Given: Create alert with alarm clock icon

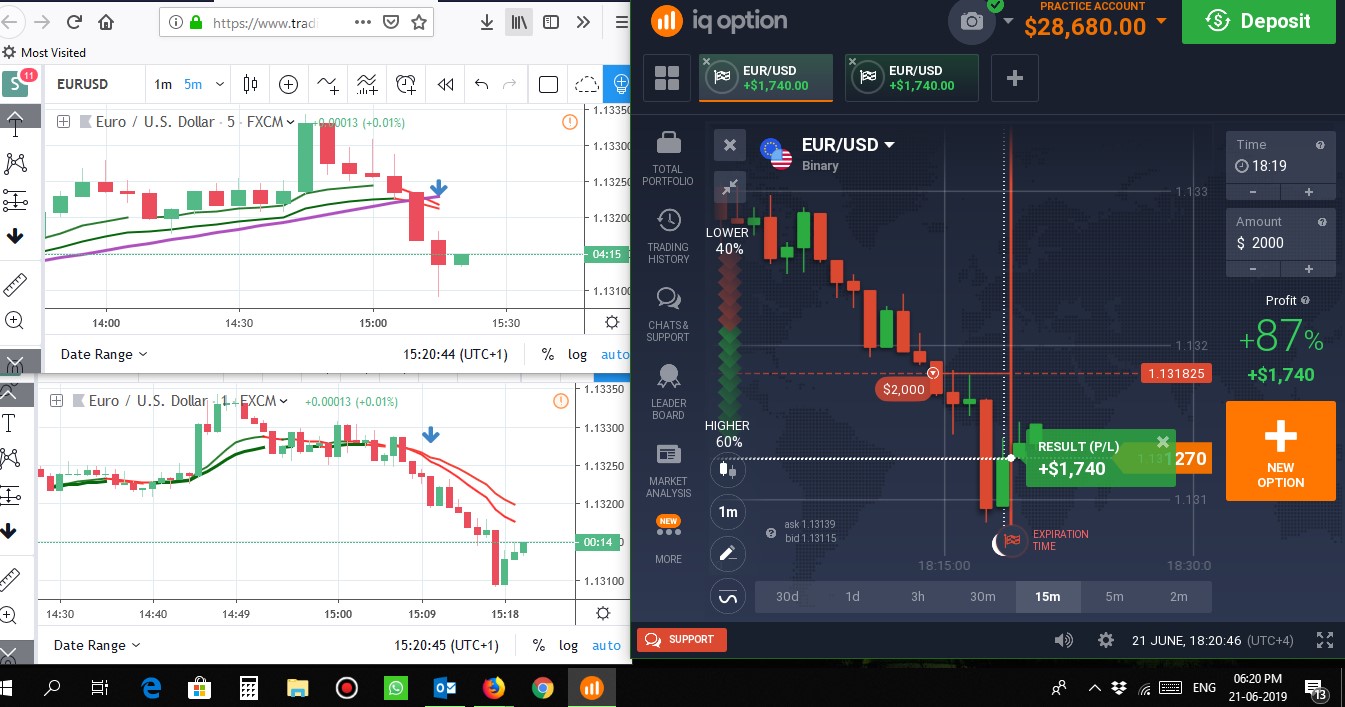Looking at the screenshot, I should click(405, 85).
